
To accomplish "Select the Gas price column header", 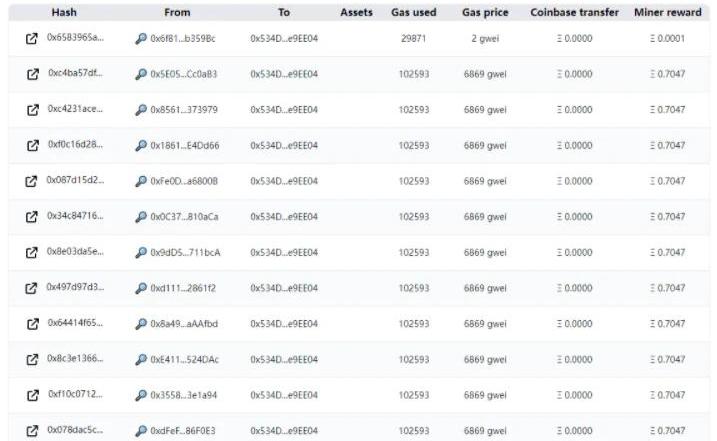I will click(x=485, y=13).
